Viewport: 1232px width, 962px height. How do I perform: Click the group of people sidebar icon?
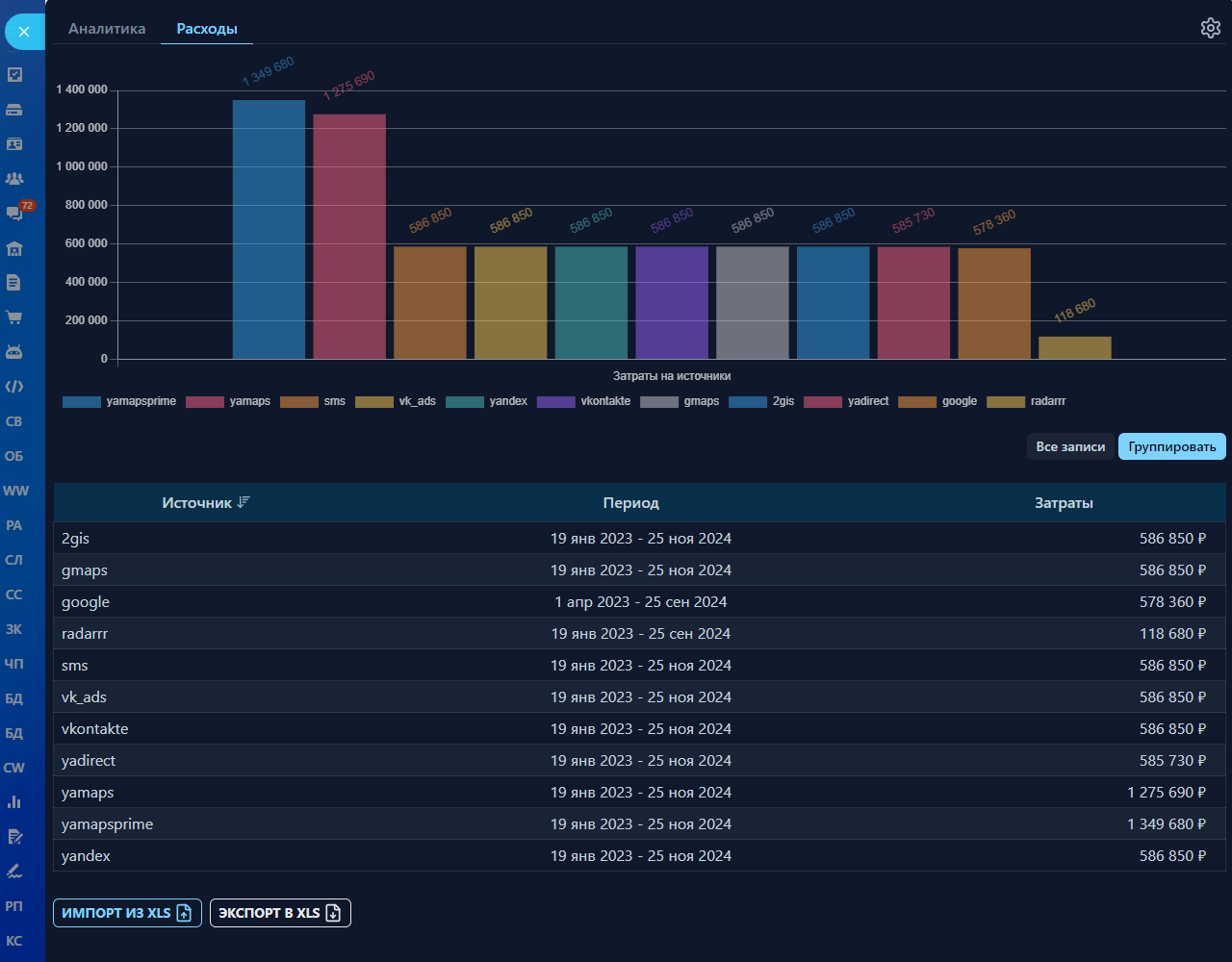click(x=14, y=179)
